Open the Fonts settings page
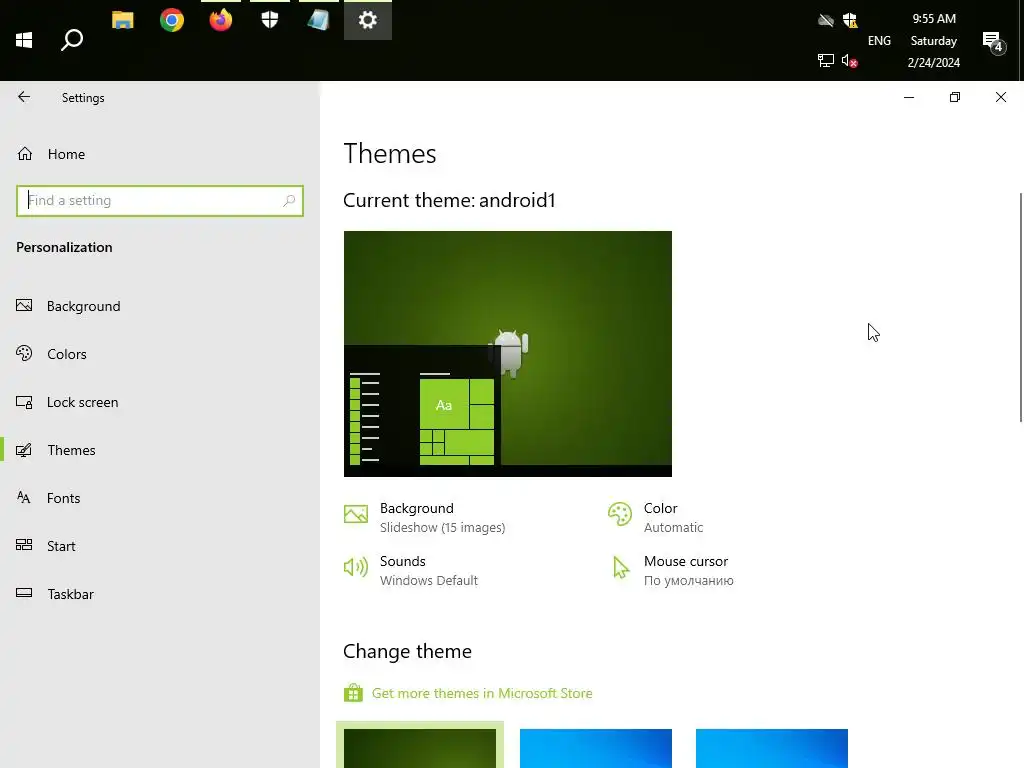Image resolution: width=1024 pixels, height=768 pixels. pos(160,498)
